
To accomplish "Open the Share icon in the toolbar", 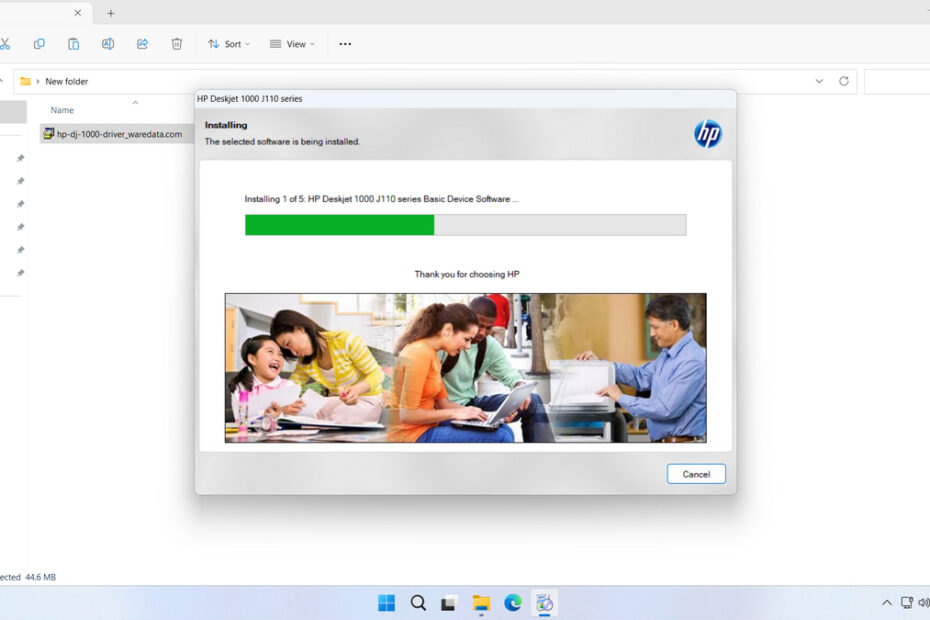I will (141, 43).
